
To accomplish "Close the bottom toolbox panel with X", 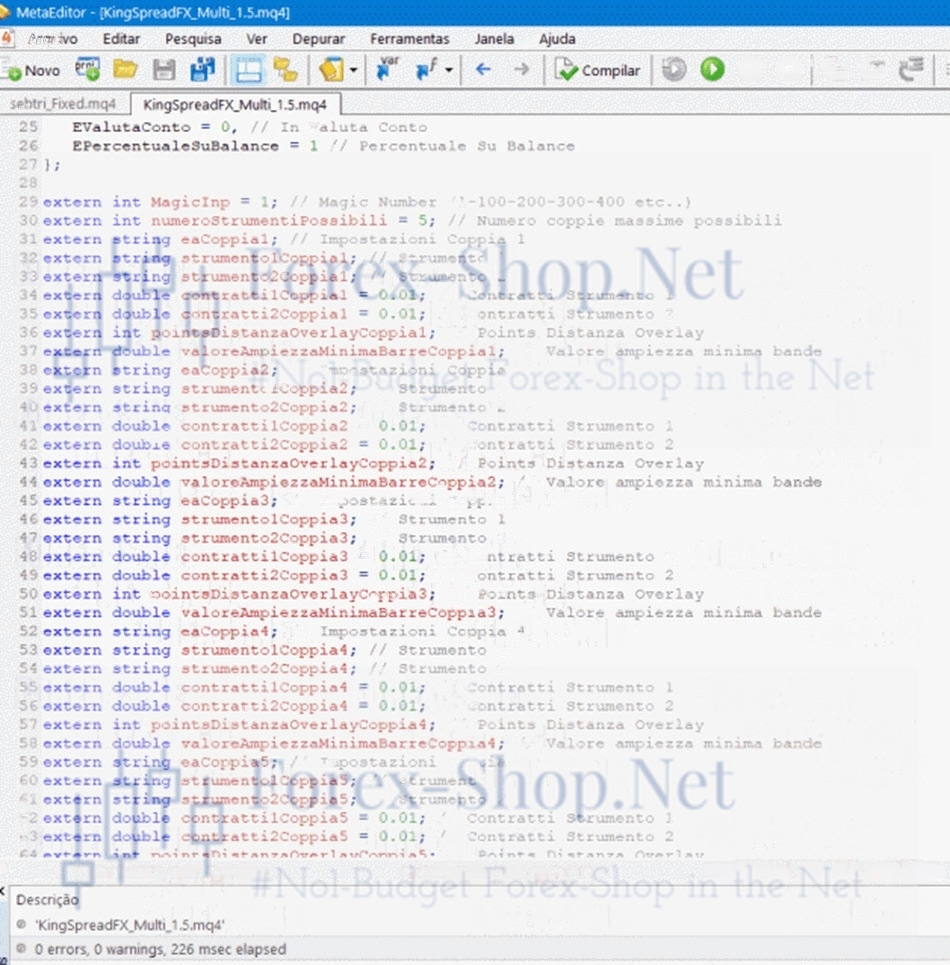I will click(x=2, y=891).
